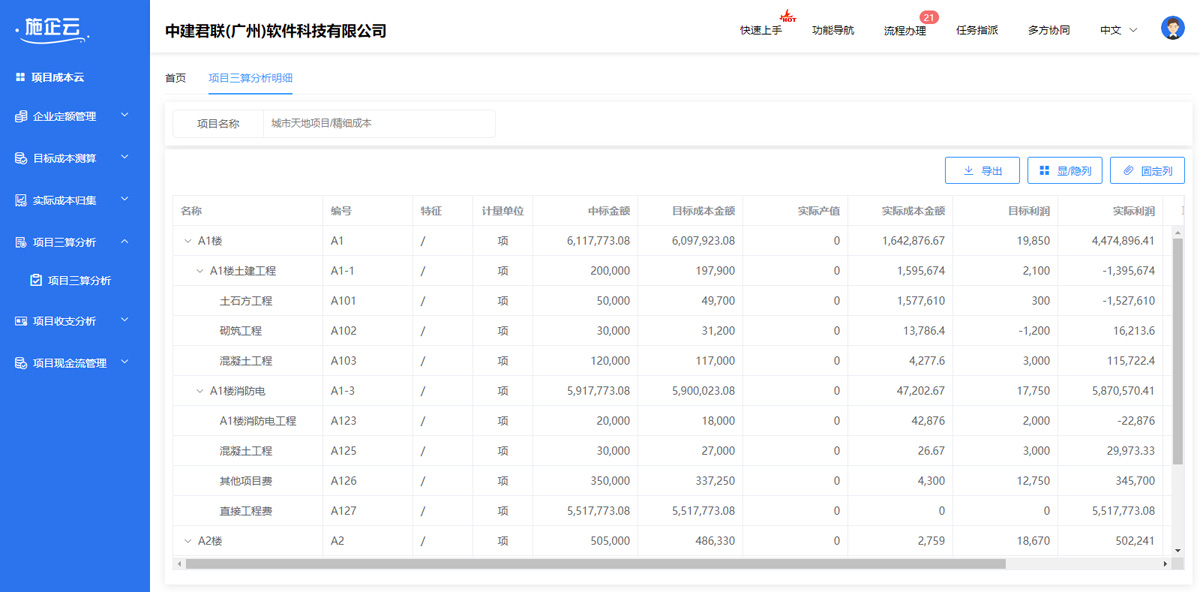Collapse the A1楼 tree row
Image resolution: width=1200 pixels, height=592 pixels.
(x=187, y=241)
